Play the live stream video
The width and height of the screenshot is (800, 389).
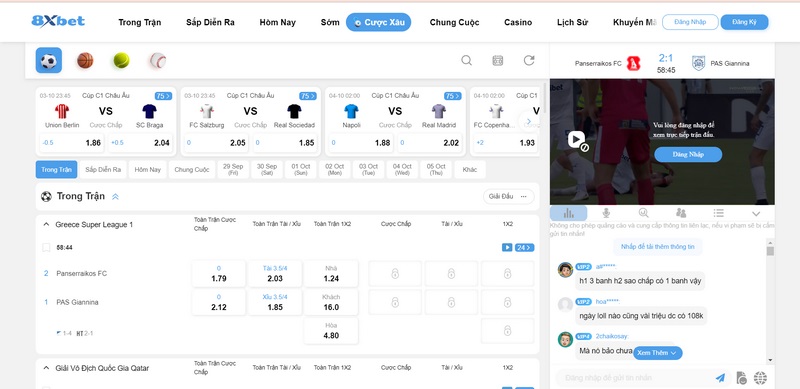[577, 139]
